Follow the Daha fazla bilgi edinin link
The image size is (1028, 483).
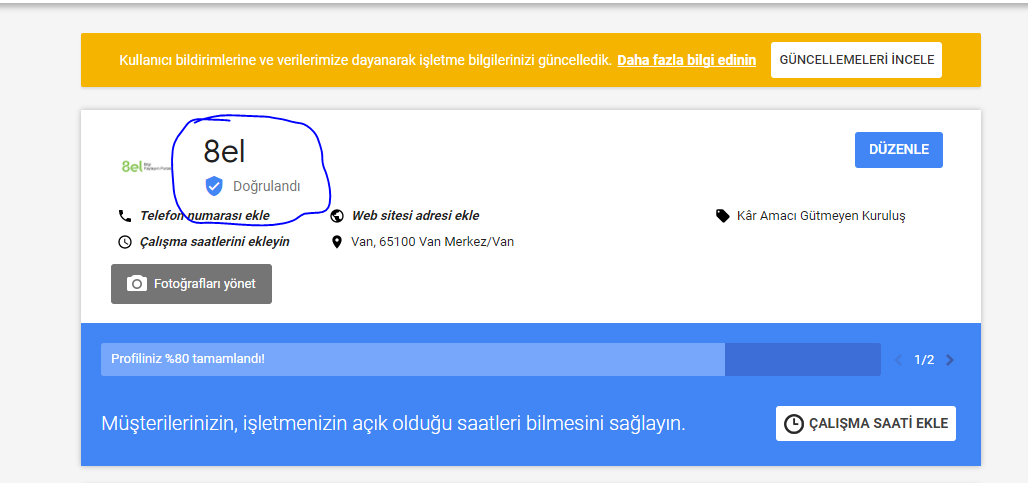[x=686, y=60]
